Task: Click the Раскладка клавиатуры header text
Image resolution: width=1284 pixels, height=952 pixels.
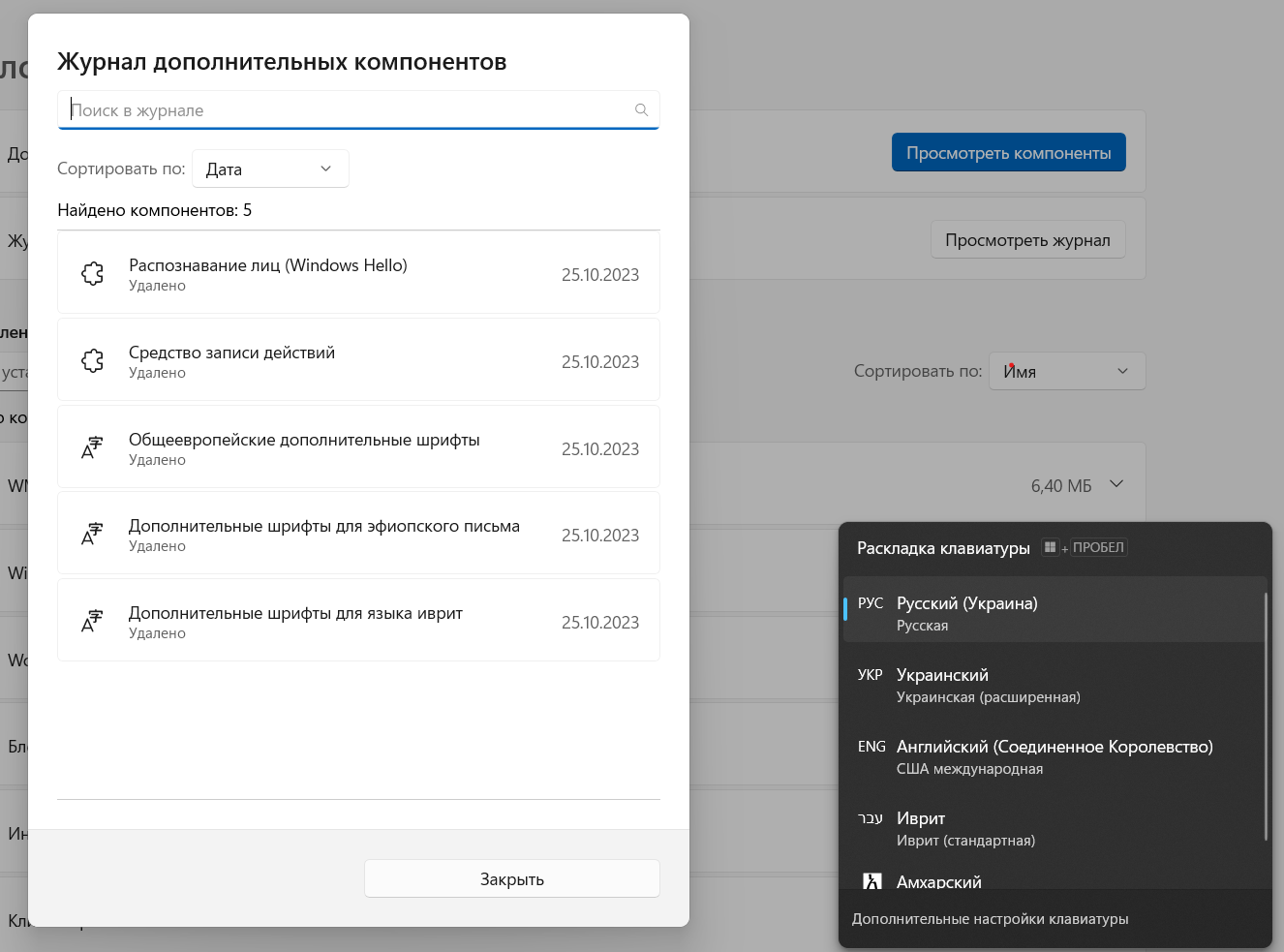Action: (x=943, y=548)
